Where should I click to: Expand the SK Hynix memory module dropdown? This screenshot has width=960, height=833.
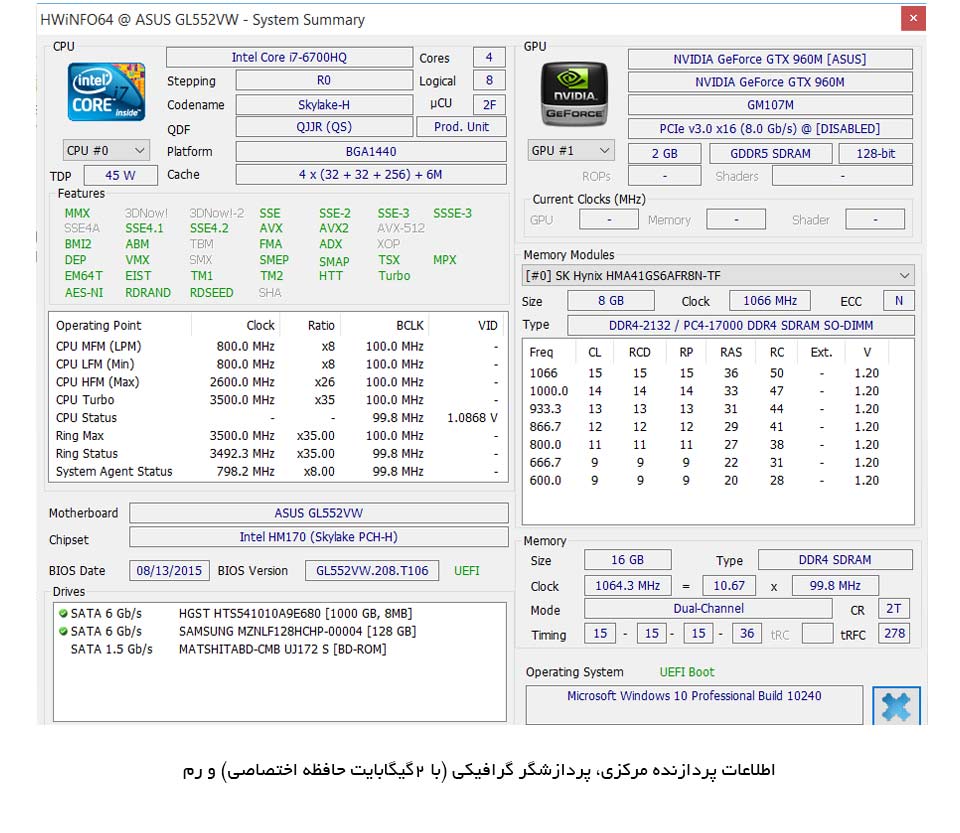[718, 275]
